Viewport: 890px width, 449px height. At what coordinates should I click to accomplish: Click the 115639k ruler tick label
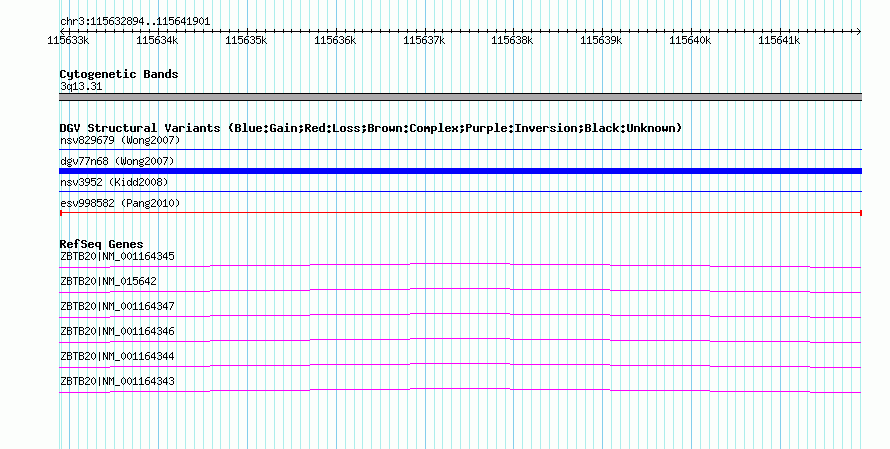(x=601, y=40)
